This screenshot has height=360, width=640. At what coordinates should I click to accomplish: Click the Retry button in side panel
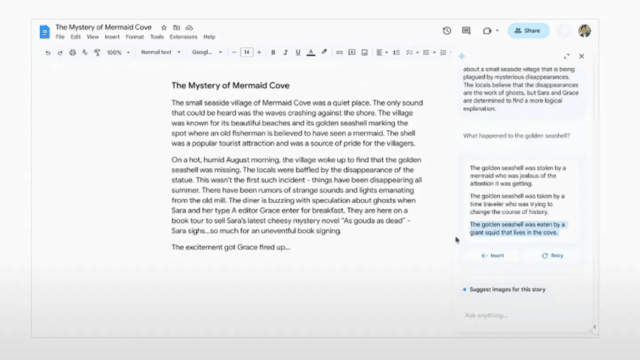click(552, 256)
